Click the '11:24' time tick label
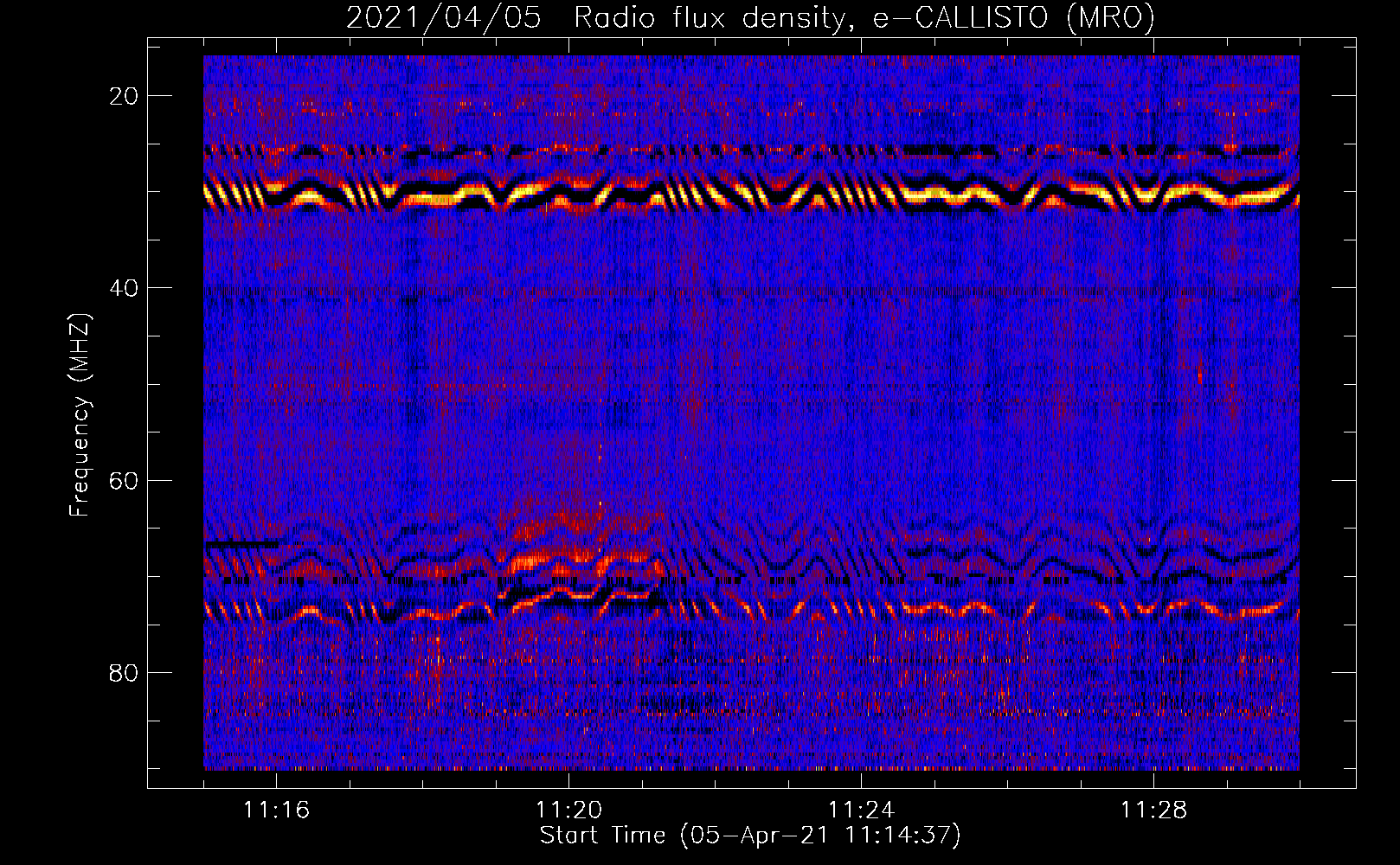Image resolution: width=1400 pixels, height=865 pixels. coord(861,811)
